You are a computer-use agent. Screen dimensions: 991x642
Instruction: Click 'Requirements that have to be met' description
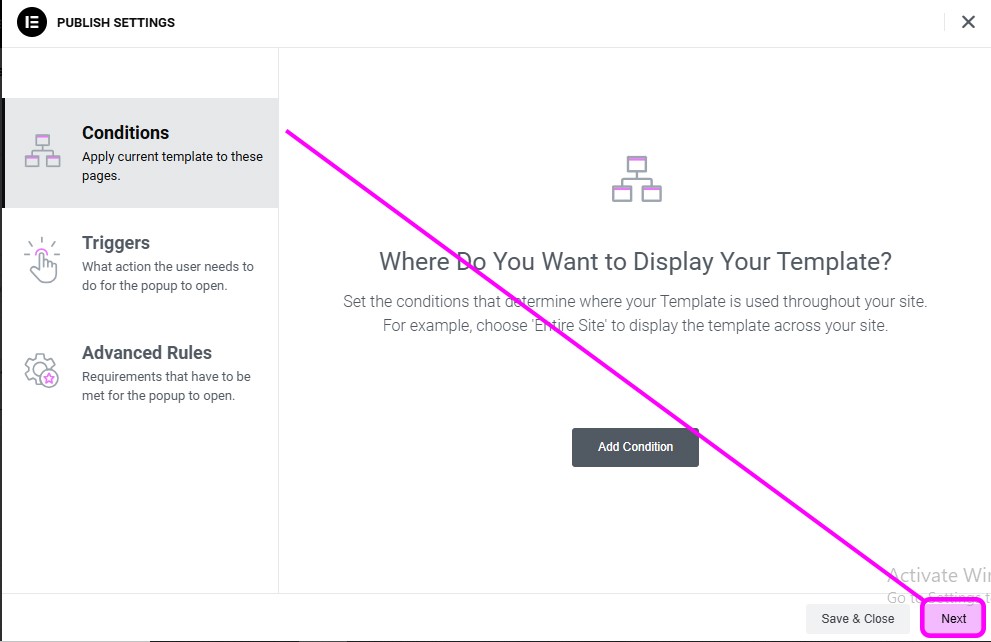166,386
